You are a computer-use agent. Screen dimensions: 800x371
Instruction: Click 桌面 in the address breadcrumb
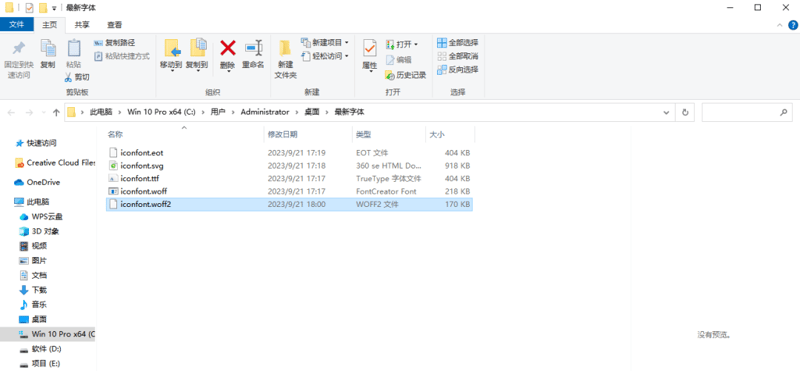[311, 112]
